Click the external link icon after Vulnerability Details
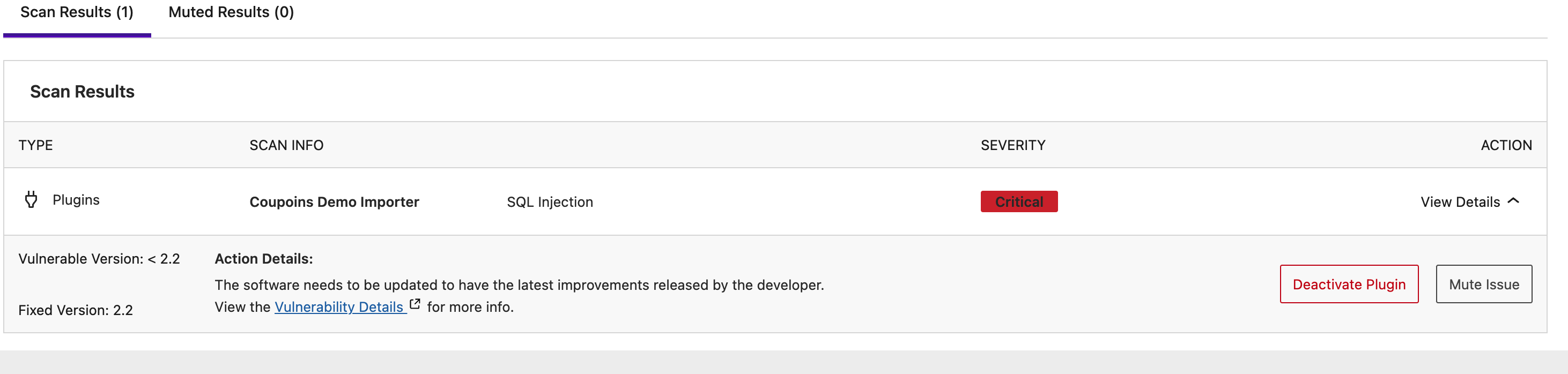The image size is (1568, 374). pyautogui.click(x=415, y=305)
